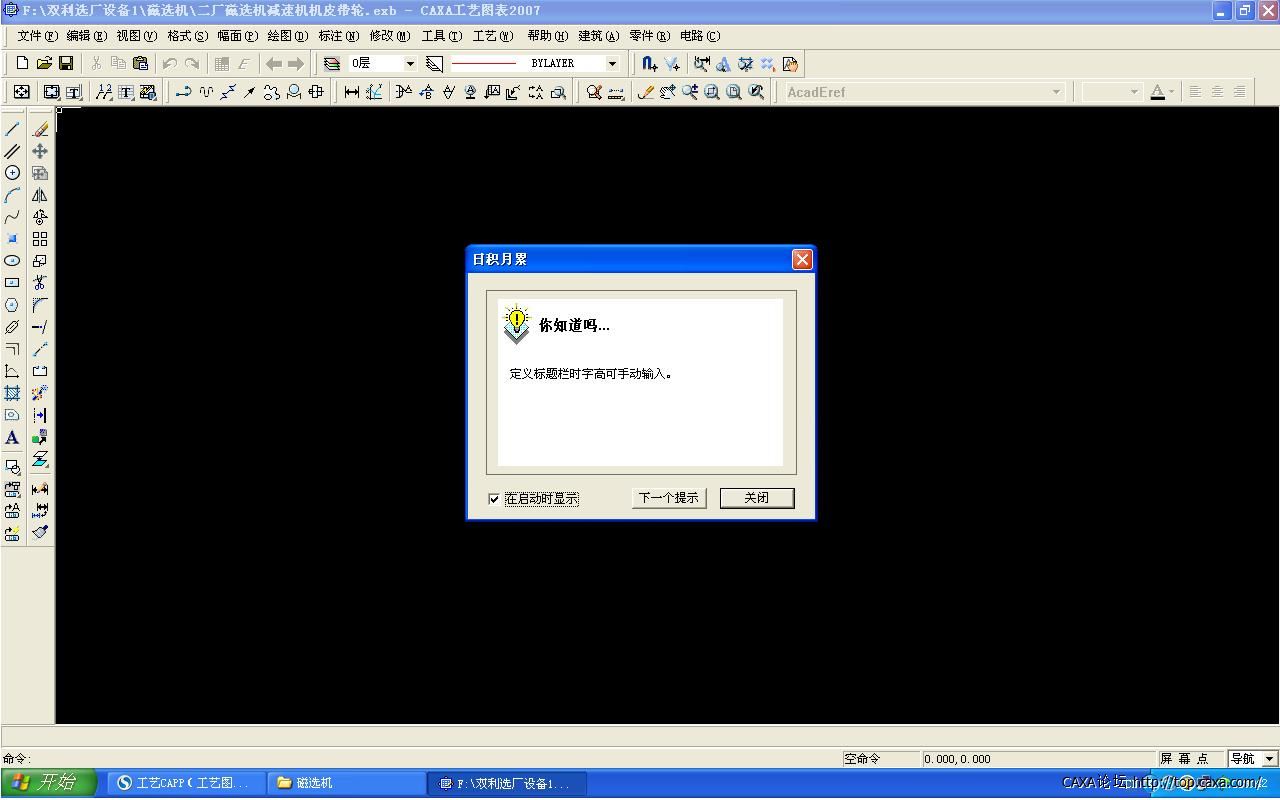
Task: Click the 下一个提示 button
Action: (668, 497)
